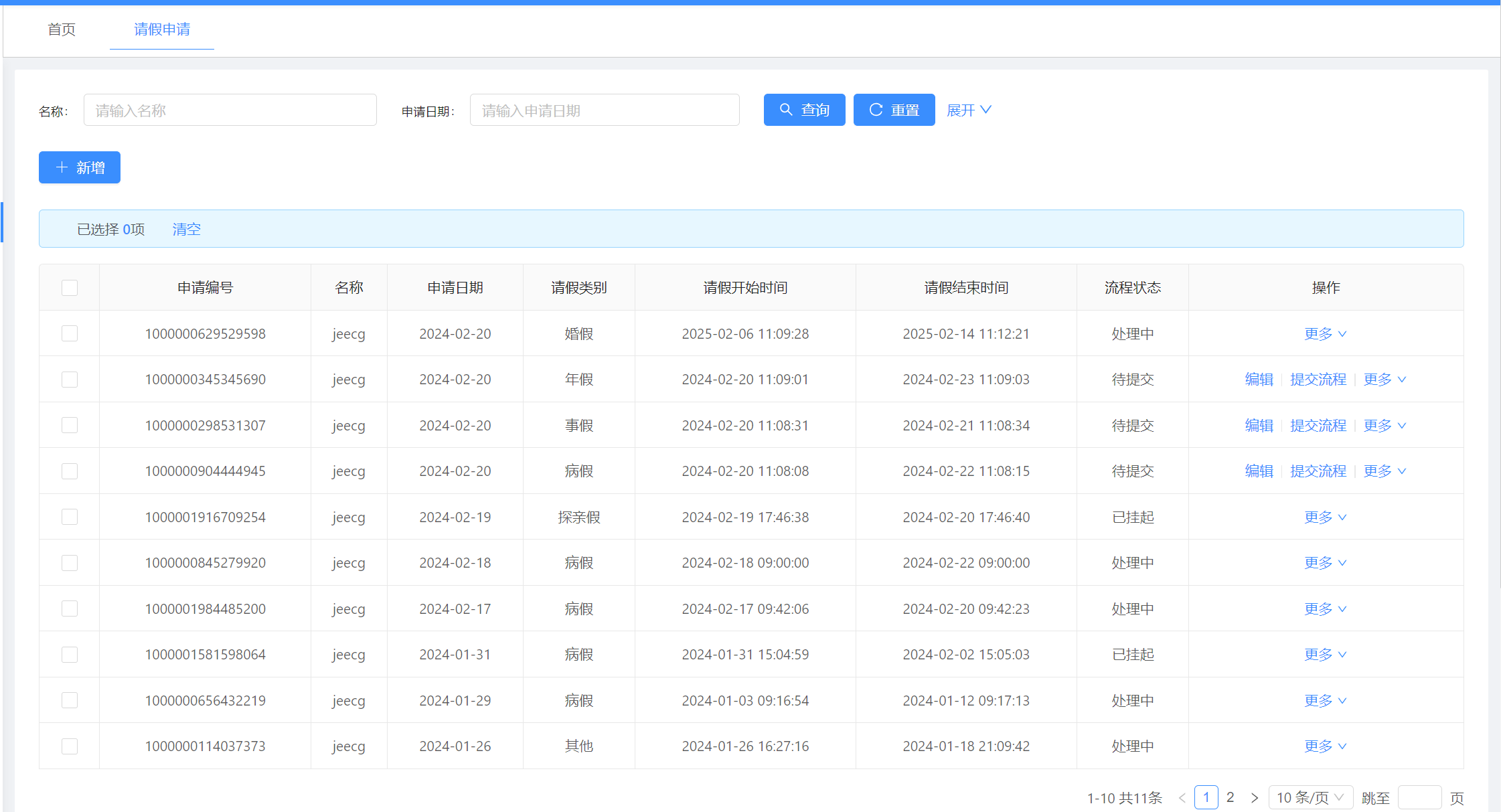Switch to the 首页 tab
The height and width of the screenshot is (812, 1501).
pyautogui.click(x=62, y=29)
